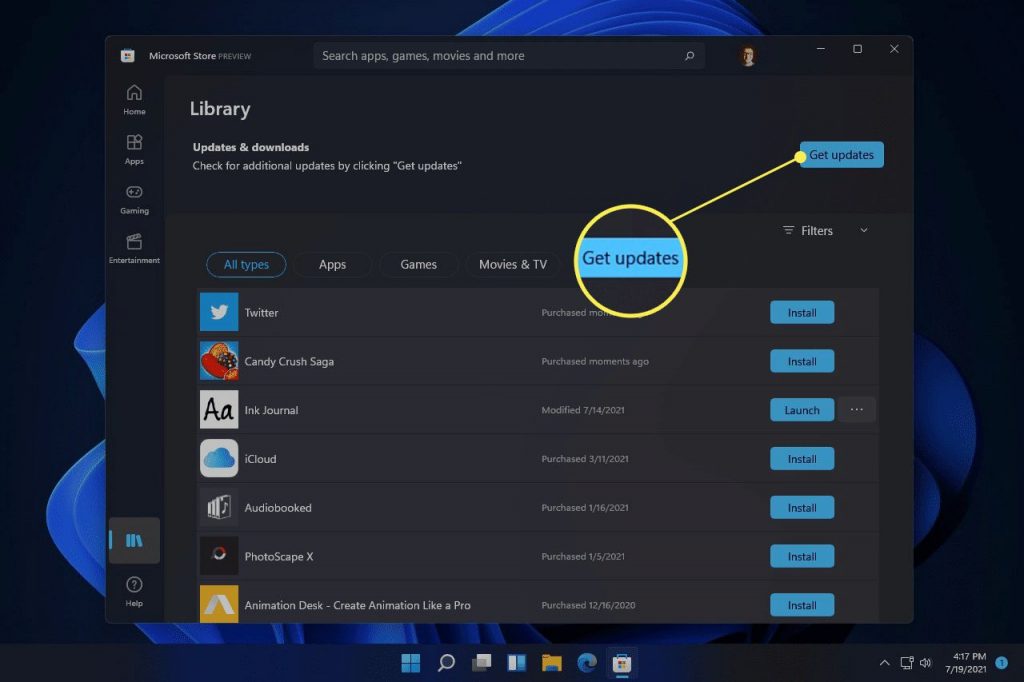This screenshot has width=1024, height=682.
Task: Open the Microsoft Store icon on the taskbar
Action: (x=622, y=662)
